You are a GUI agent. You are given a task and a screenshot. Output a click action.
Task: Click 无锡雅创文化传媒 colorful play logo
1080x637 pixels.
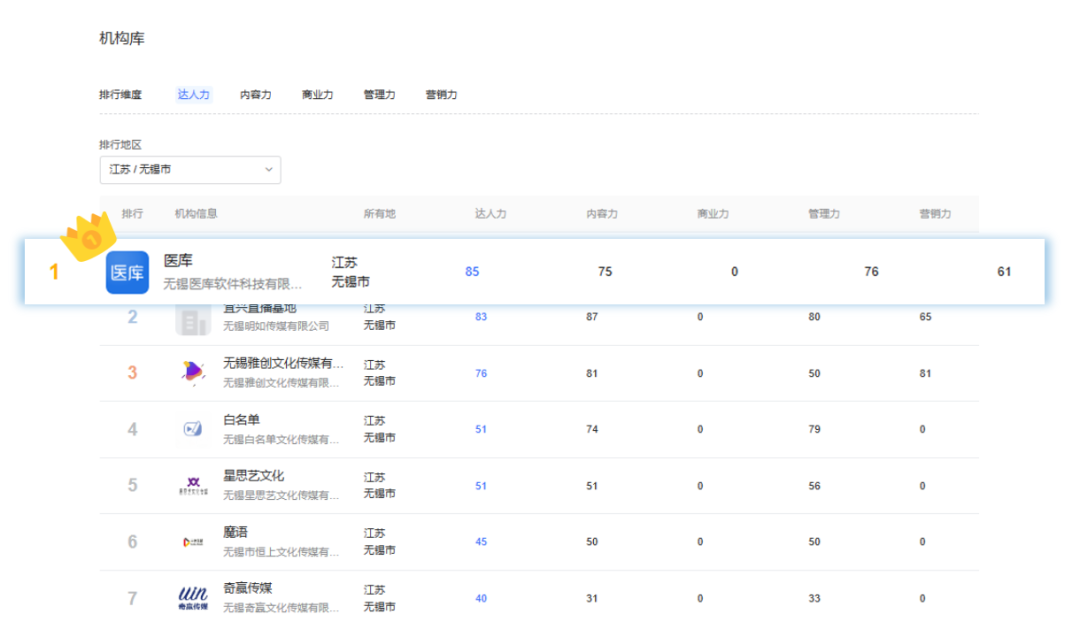[x=192, y=372]
